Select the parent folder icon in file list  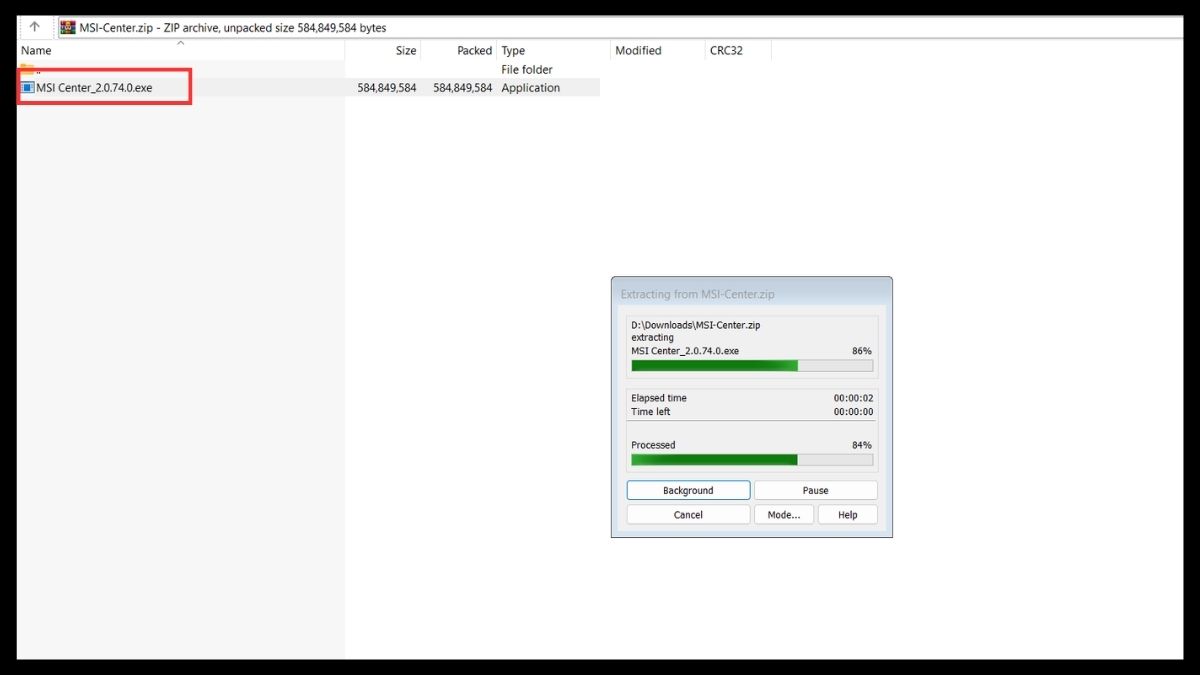pyautogui.click(x=28, y=69)
